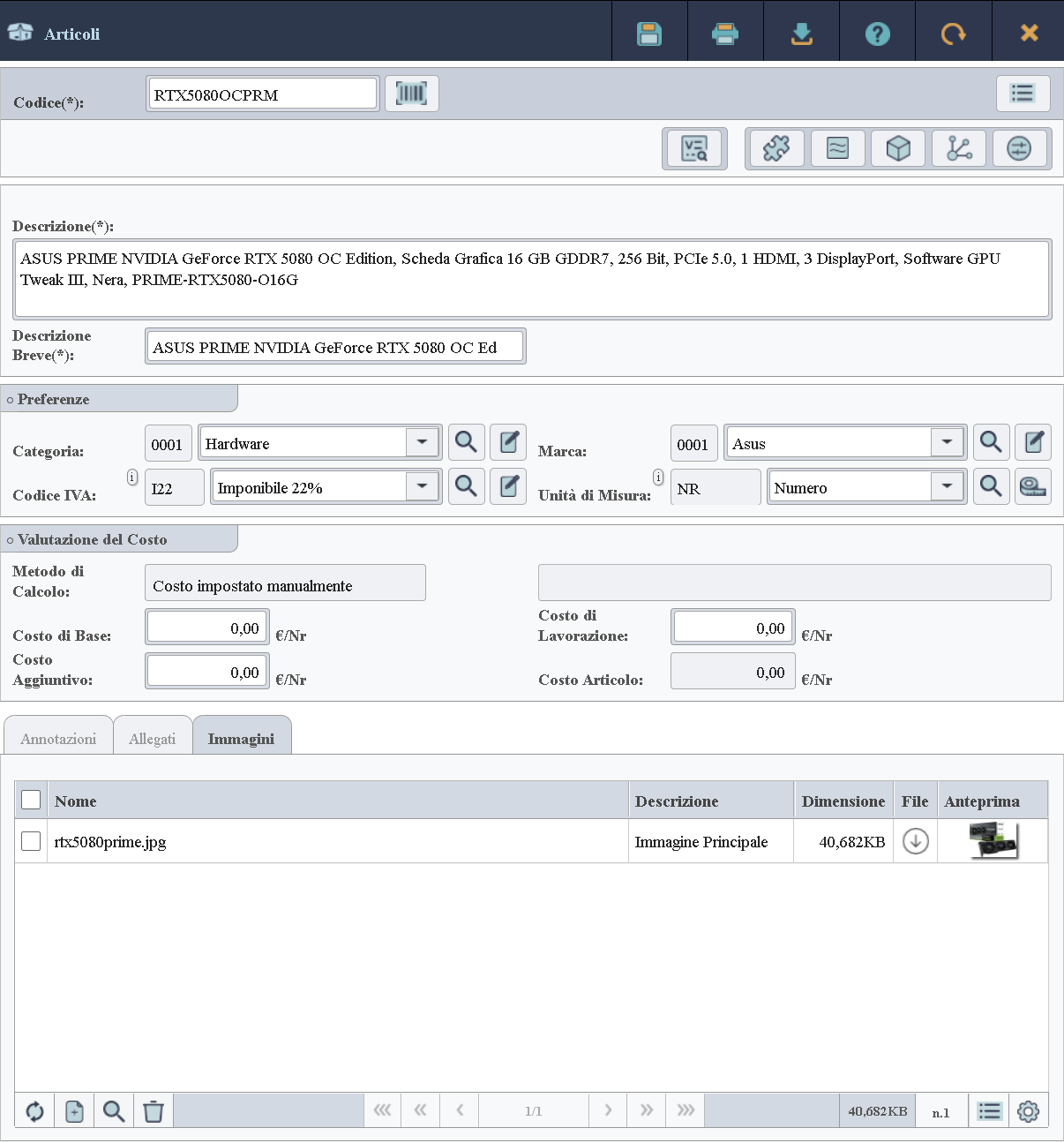Click the info icon beside Unità di Misura
Image resolution: width=1064 pixels, height=1143 pixels.
658,478
